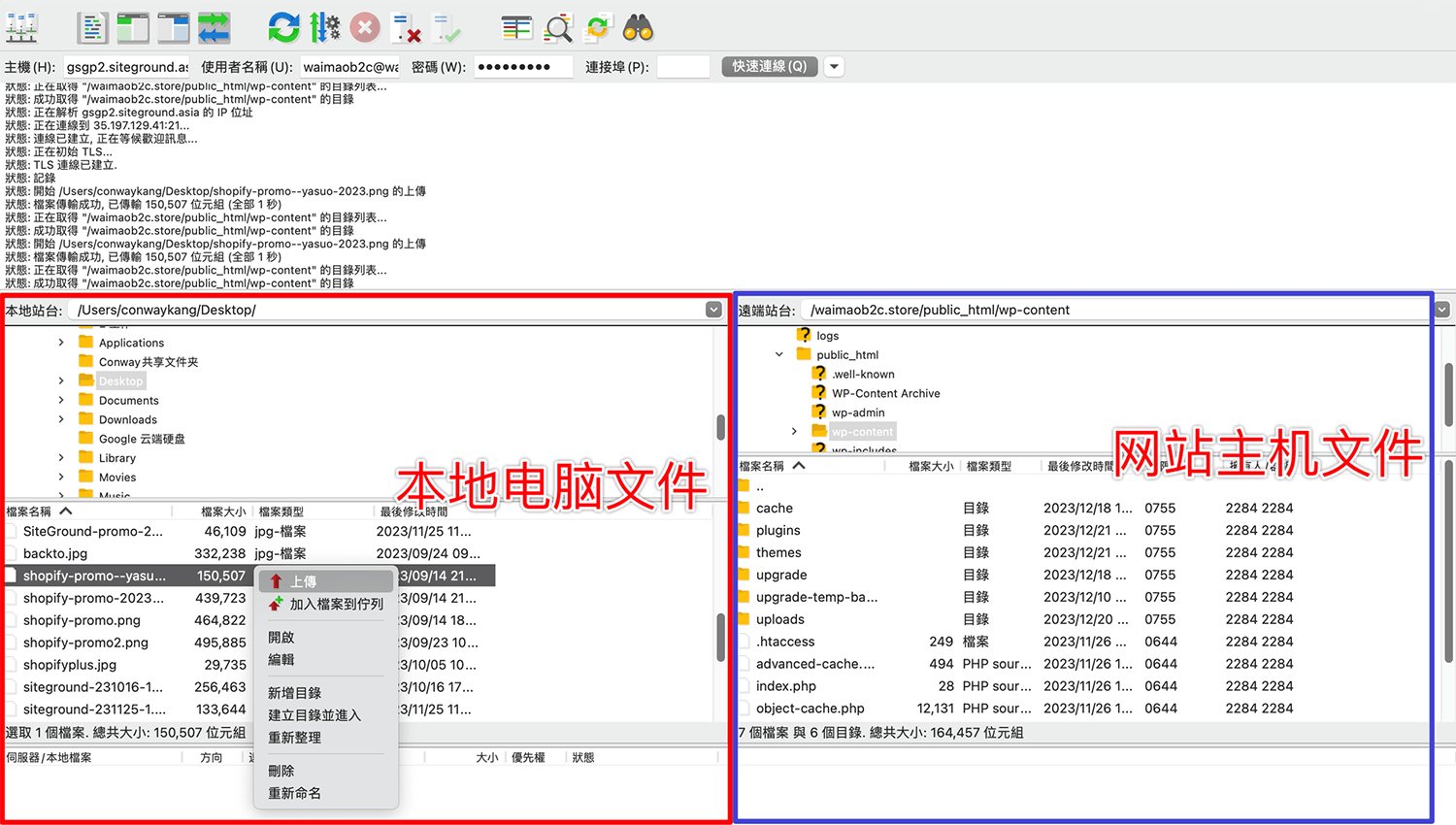The image size is (1456, 825).
Task: Expand the Library folder in local tree
Action: click(61, 457)
